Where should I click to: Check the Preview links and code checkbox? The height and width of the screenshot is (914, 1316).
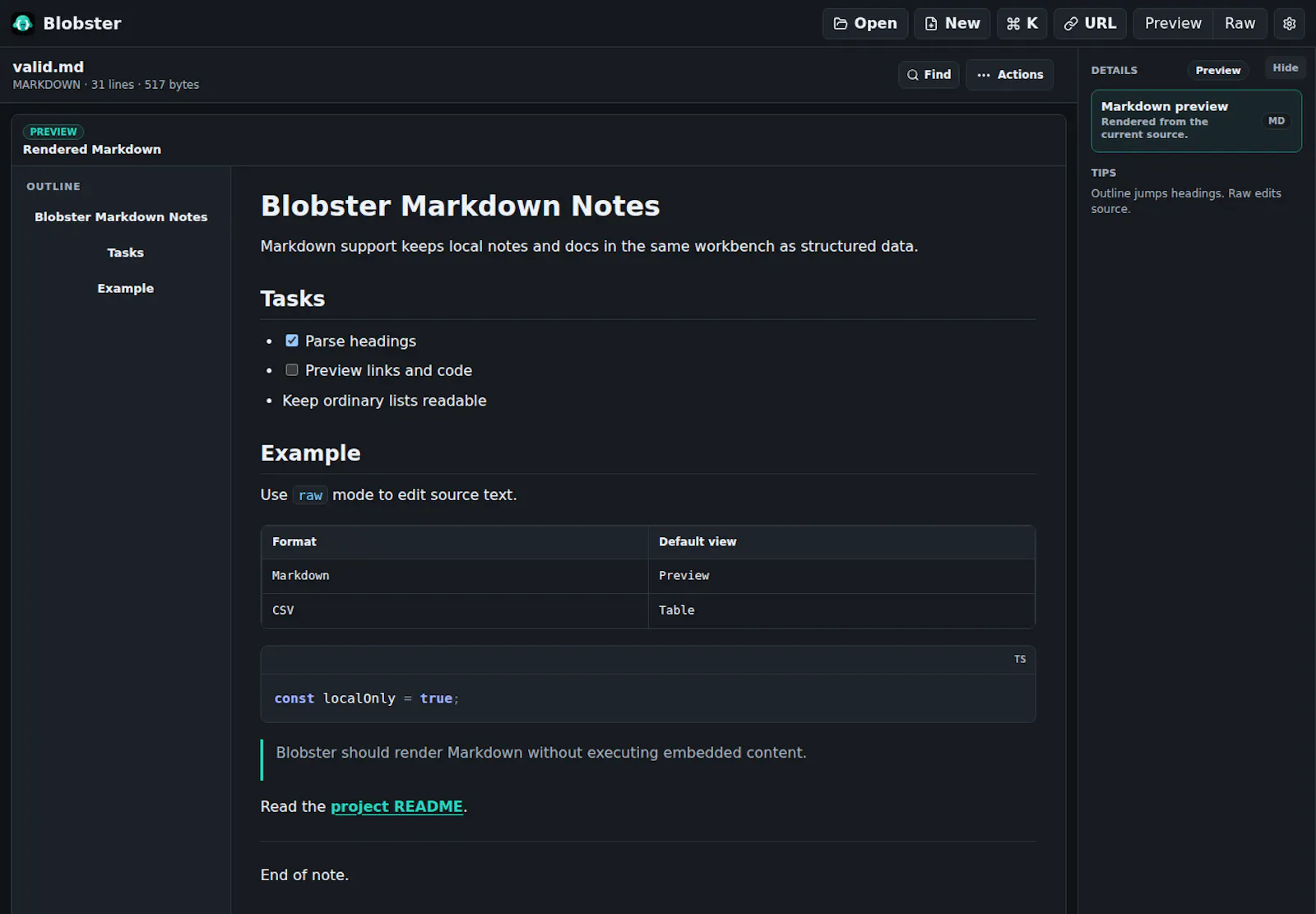tap(292, 369)
